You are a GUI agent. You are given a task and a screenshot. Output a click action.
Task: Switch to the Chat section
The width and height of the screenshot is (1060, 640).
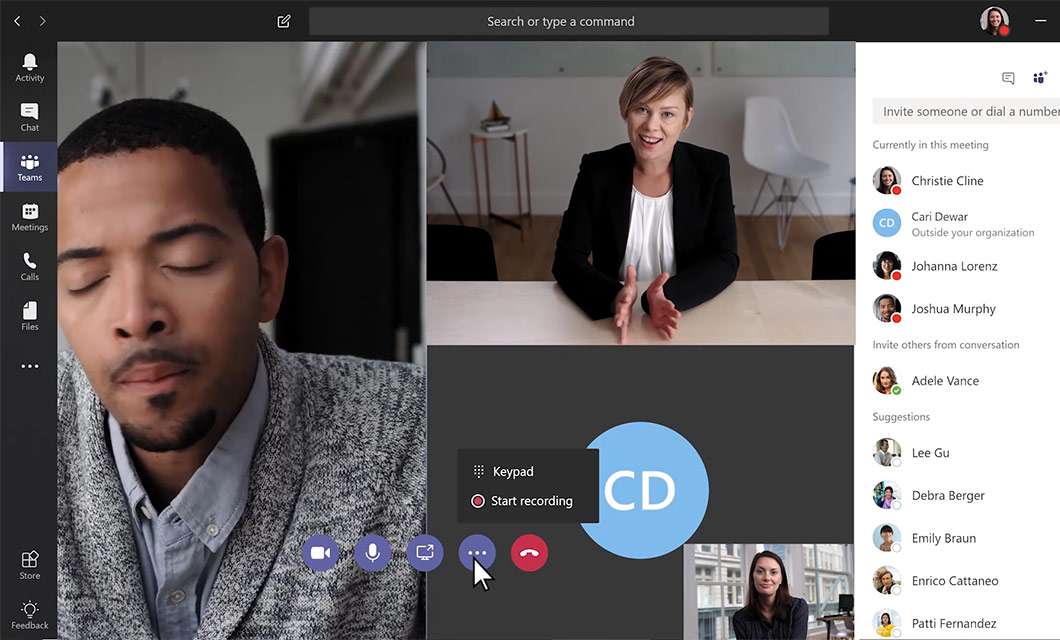pyautogui.click(x=29, y=117)
